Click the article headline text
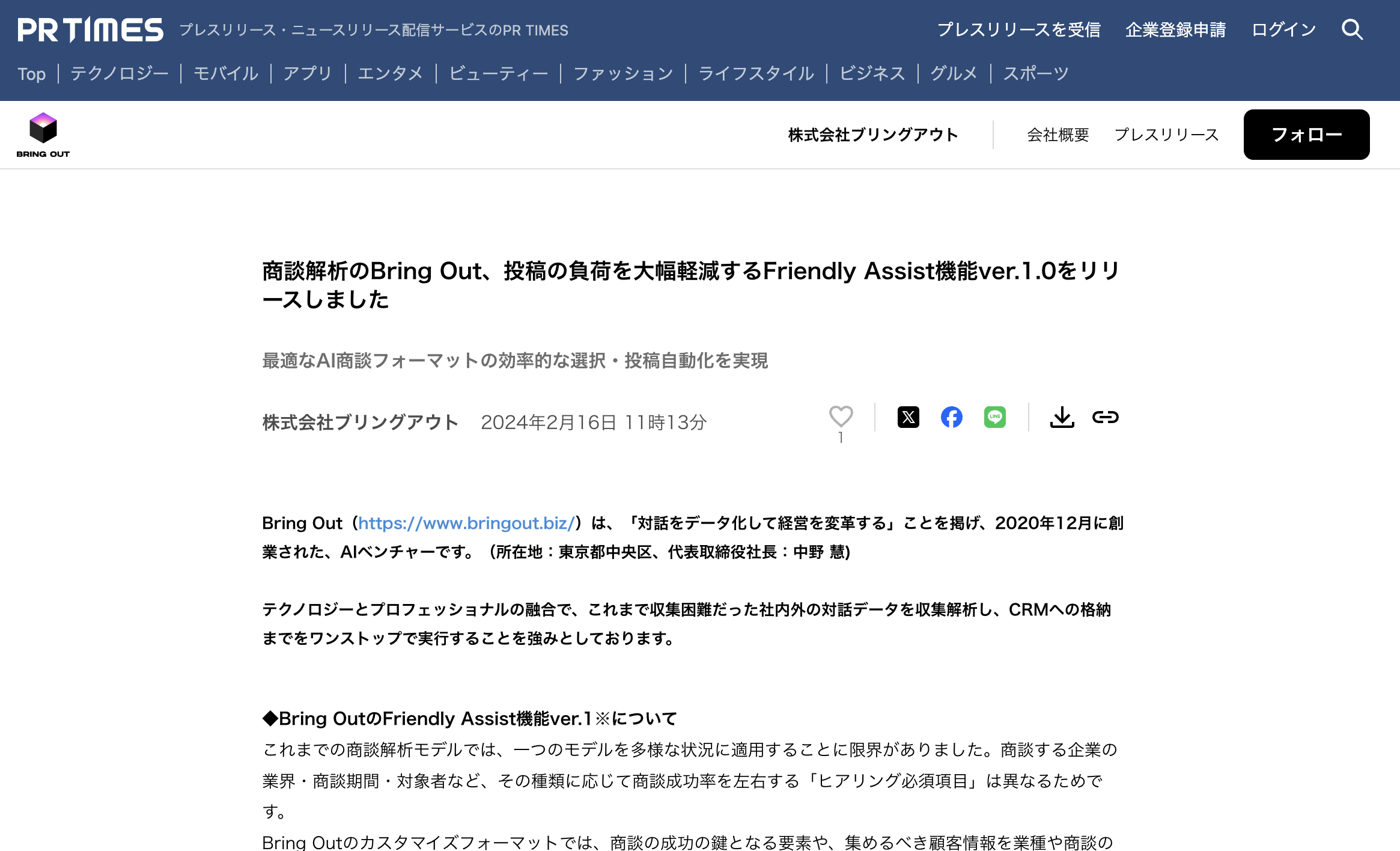This screenshot has height=851, width=1400. tap(691, 285)
